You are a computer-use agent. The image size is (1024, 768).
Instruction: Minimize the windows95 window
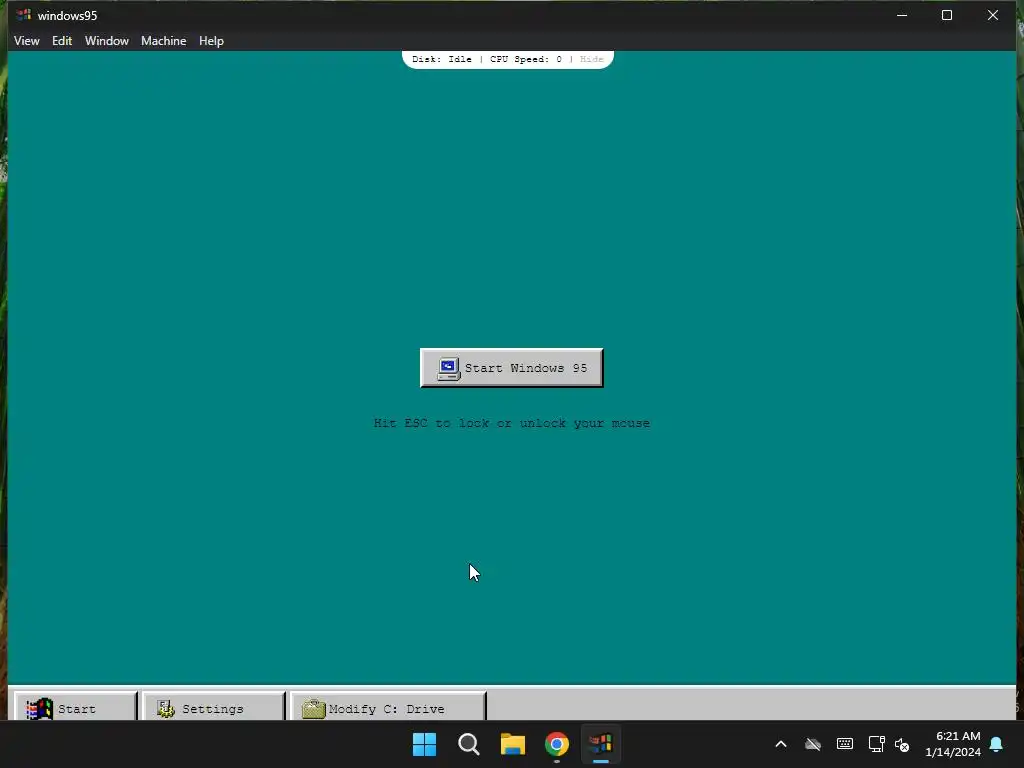pyautogui.click(x=902, y=15)
